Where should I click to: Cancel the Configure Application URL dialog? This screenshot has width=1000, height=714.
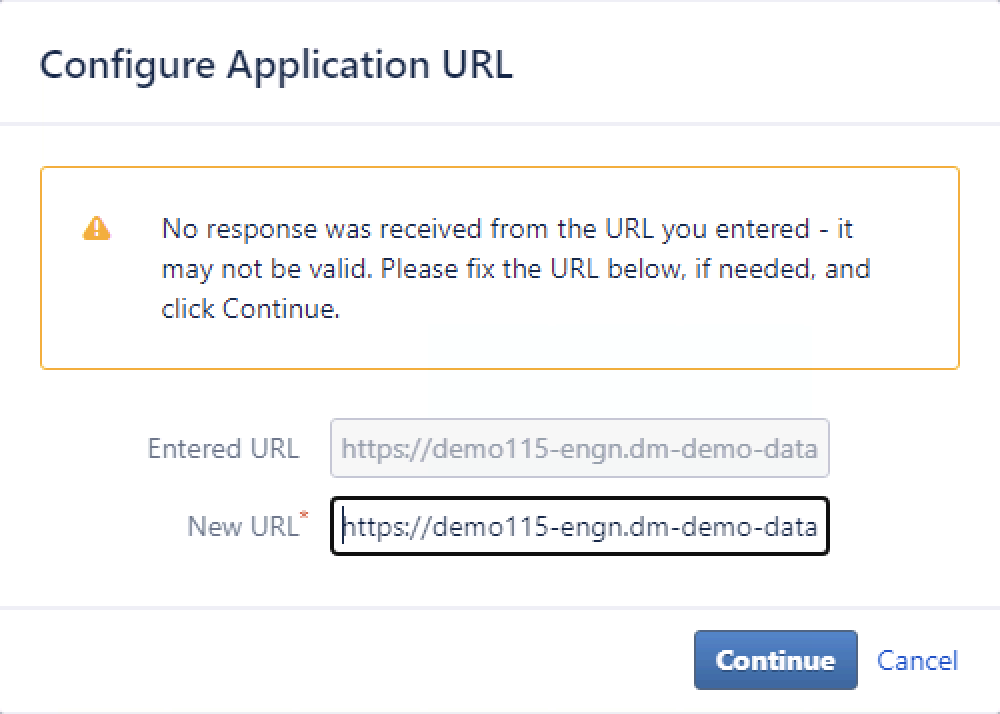click(x=917, y=660)
